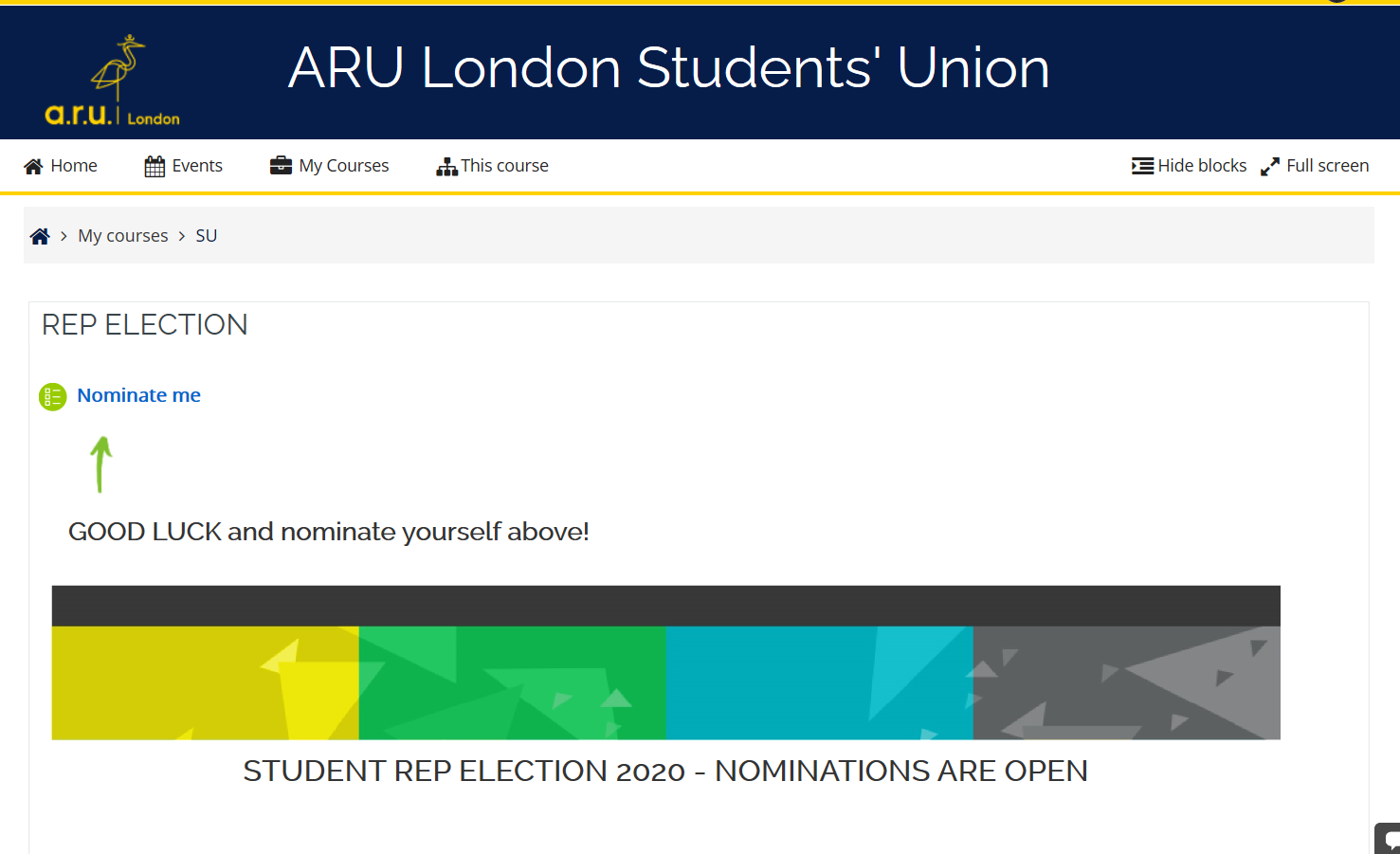Click the Home house icon in navbar
1400x854 pixels.
[33, 167]
